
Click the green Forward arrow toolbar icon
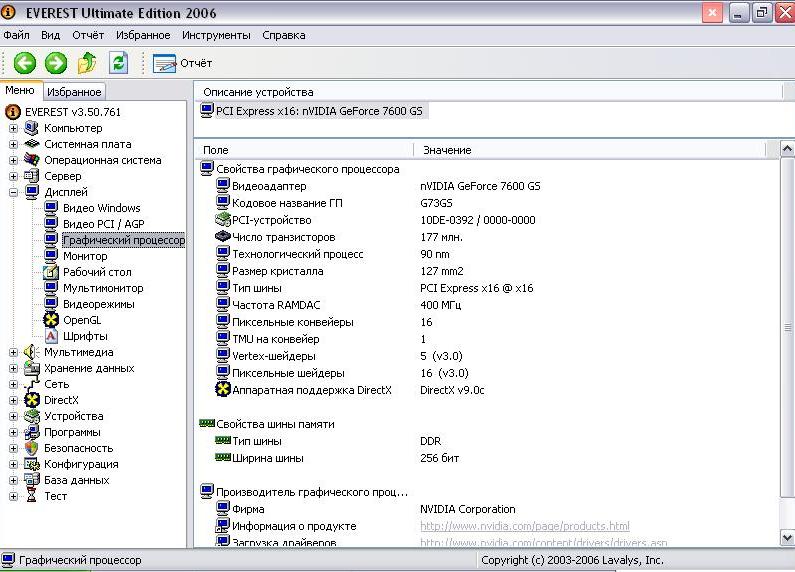pyautogui.click(x=56, y=63)
